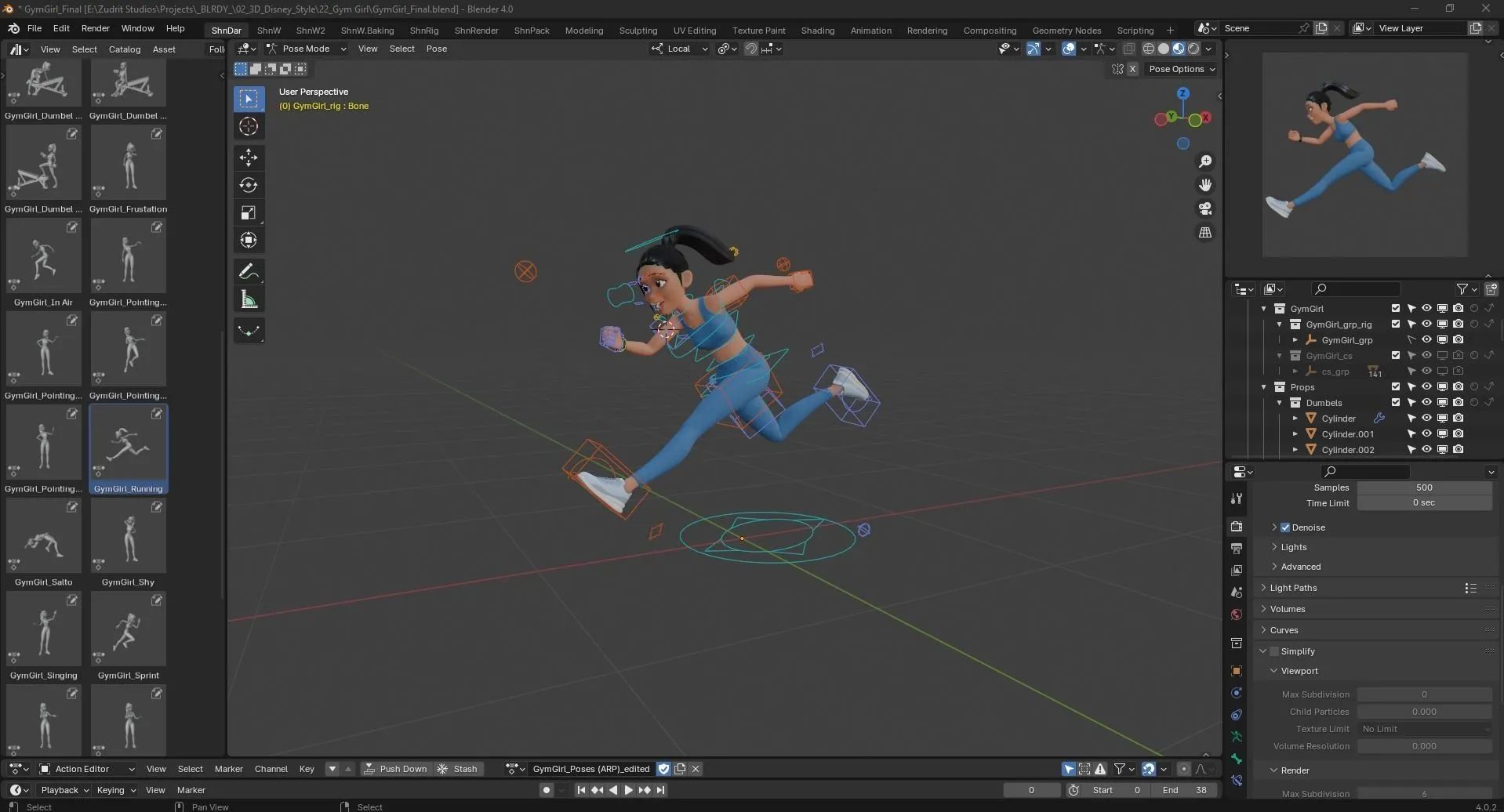Collapse the Simplify section
1504x812 pixels.
1264,651
